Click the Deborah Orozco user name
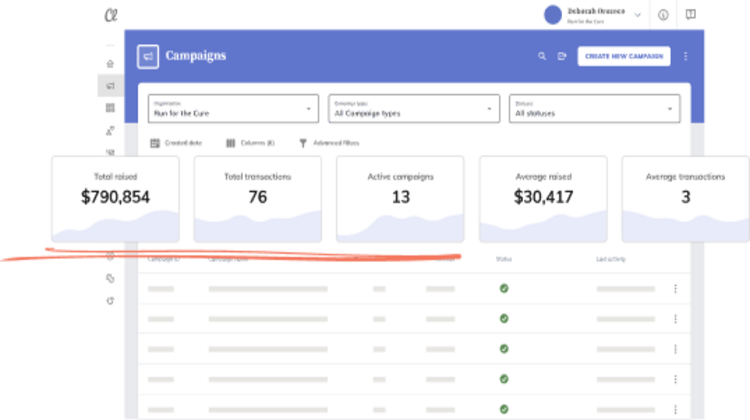Image resolution: width=750 pixels, height=420 pixels. tap(596, 11)
